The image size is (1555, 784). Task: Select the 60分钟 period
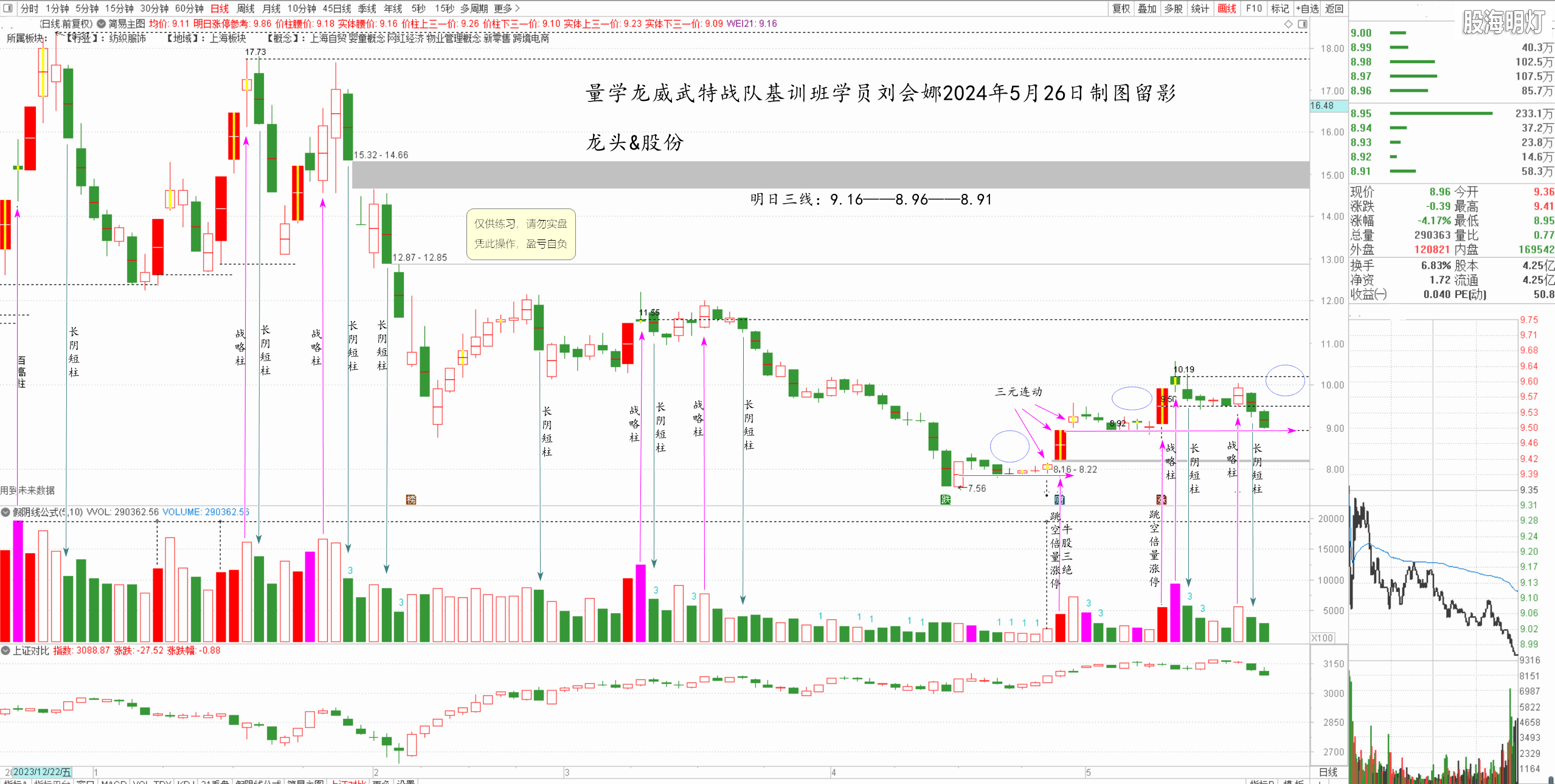189,8
